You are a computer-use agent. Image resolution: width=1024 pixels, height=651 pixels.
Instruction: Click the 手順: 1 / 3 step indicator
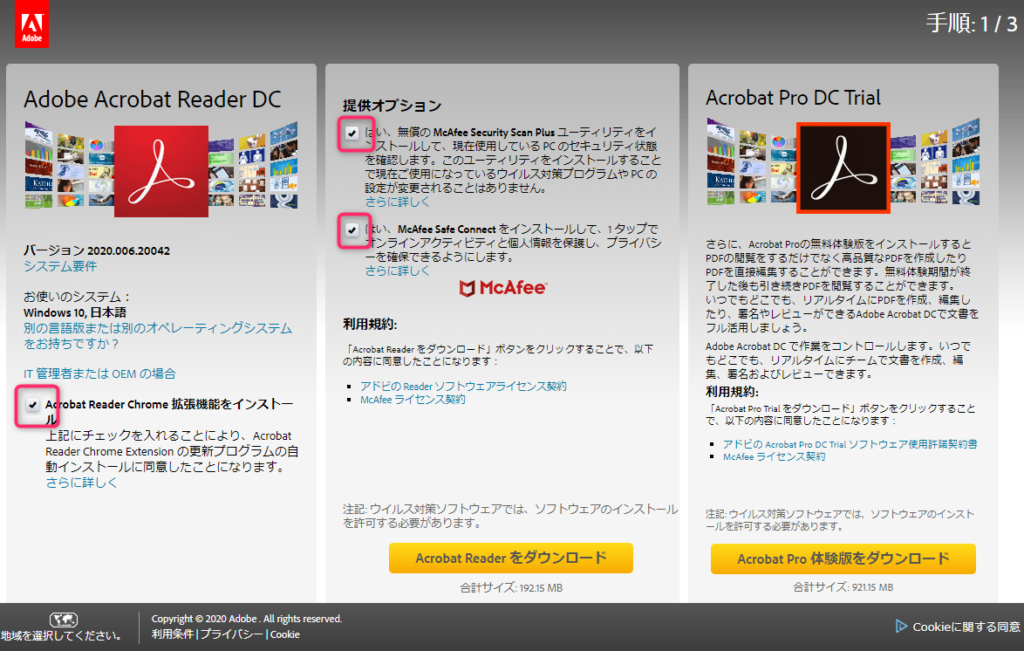tap(972, 24)
